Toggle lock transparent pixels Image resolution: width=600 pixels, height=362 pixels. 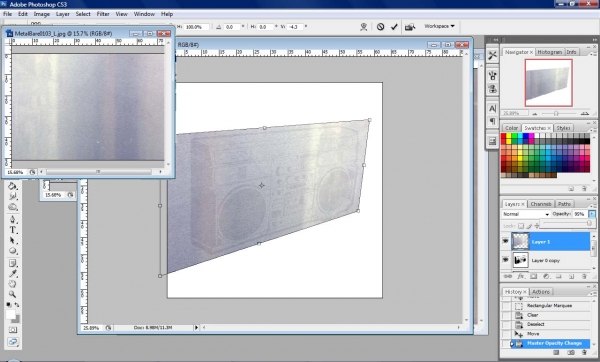521,226
